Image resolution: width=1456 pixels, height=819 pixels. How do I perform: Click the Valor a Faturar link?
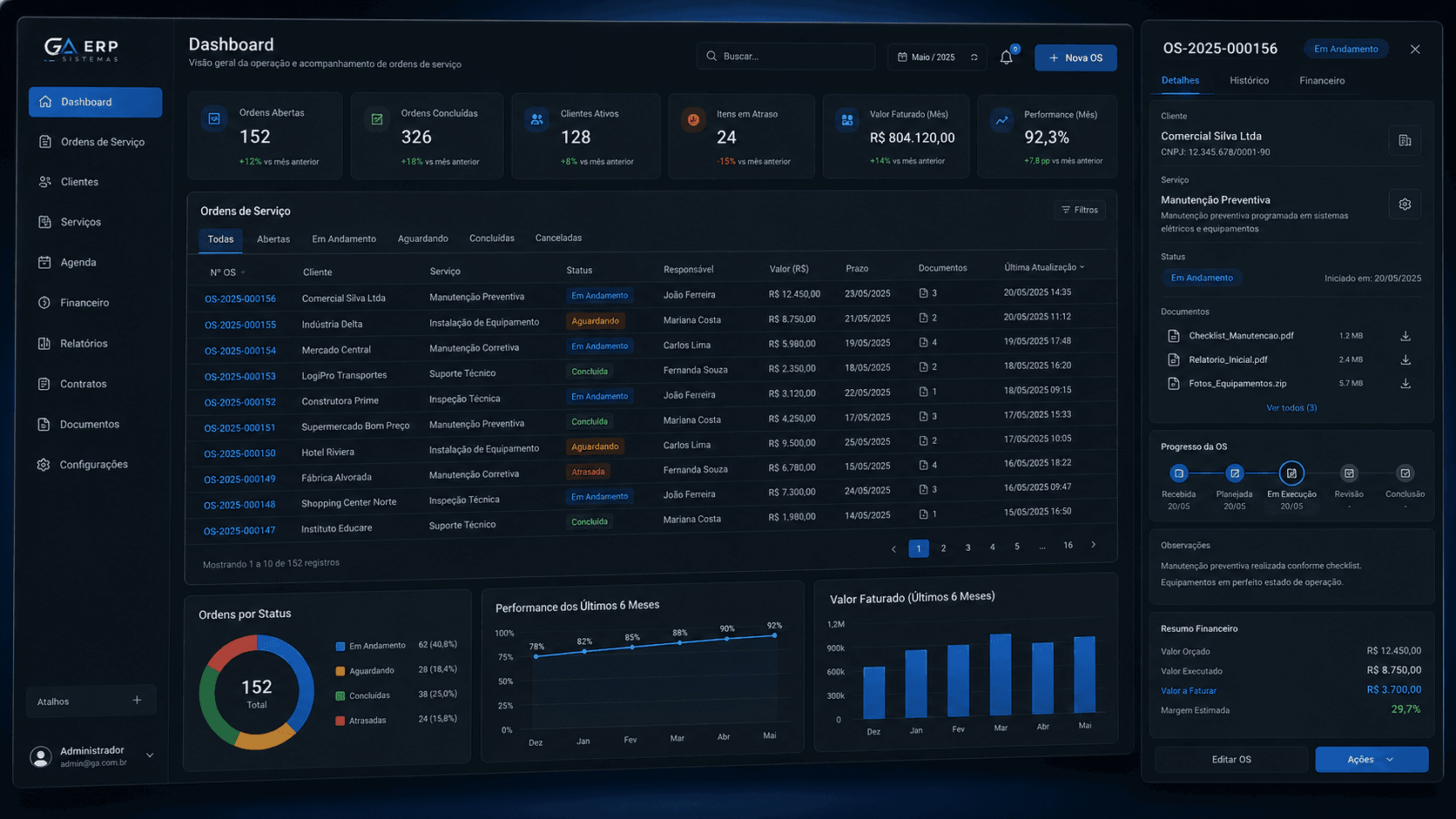tap(1189, 691)
